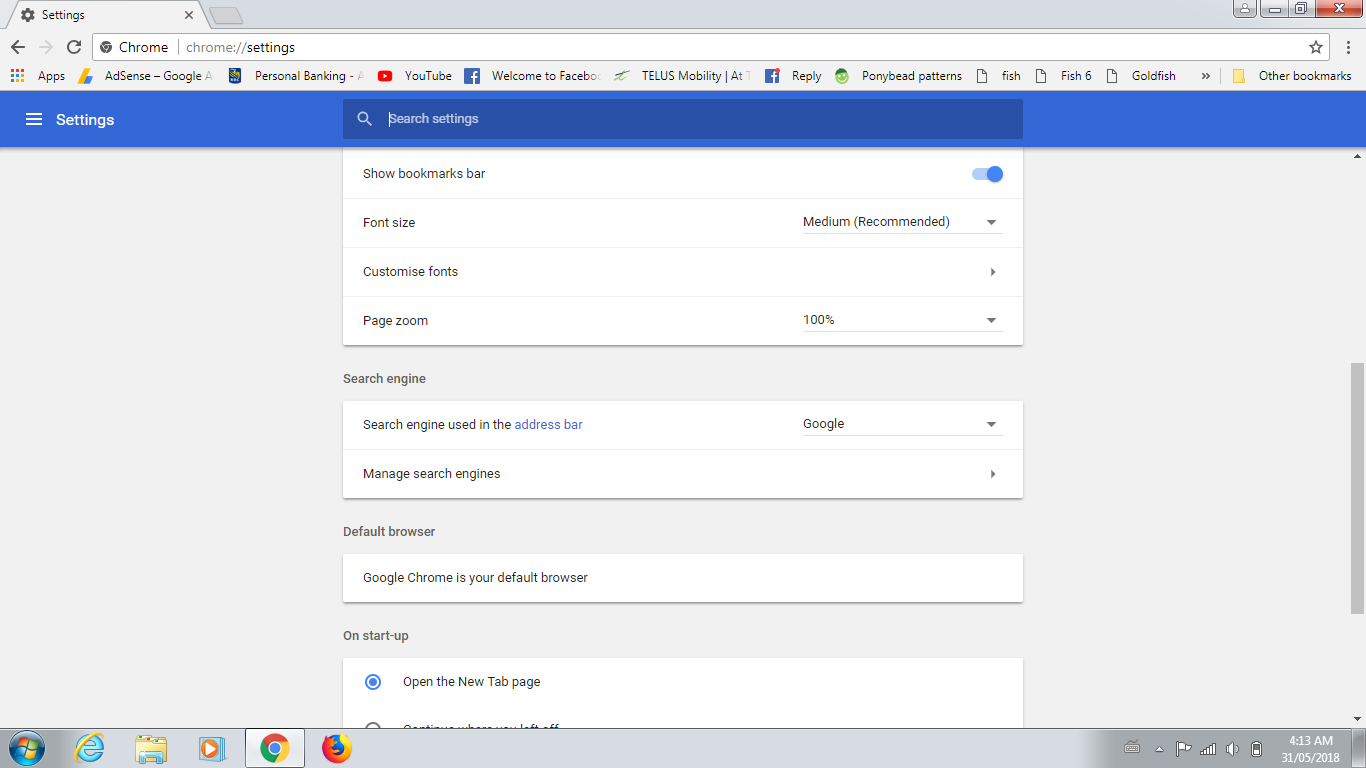Follow the address bar link
Image resolution: width=1366 pixels, height=768 pixels.
click(x=548, y=425)
